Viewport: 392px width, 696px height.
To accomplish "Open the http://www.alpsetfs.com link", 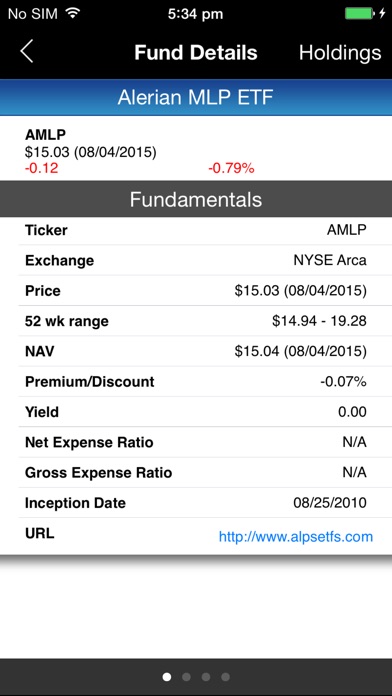I will pos(296,537).
